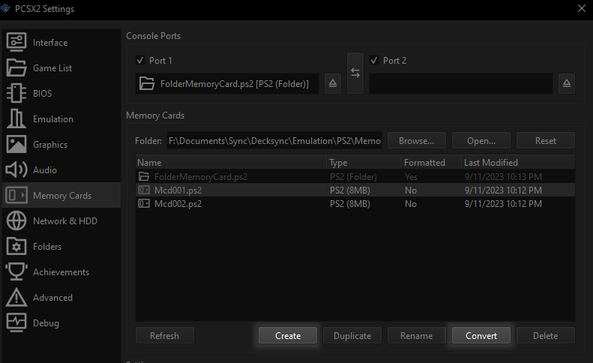Duplicate the selected memory card
This screenshot has width=593, height=363.
point(352,335)
